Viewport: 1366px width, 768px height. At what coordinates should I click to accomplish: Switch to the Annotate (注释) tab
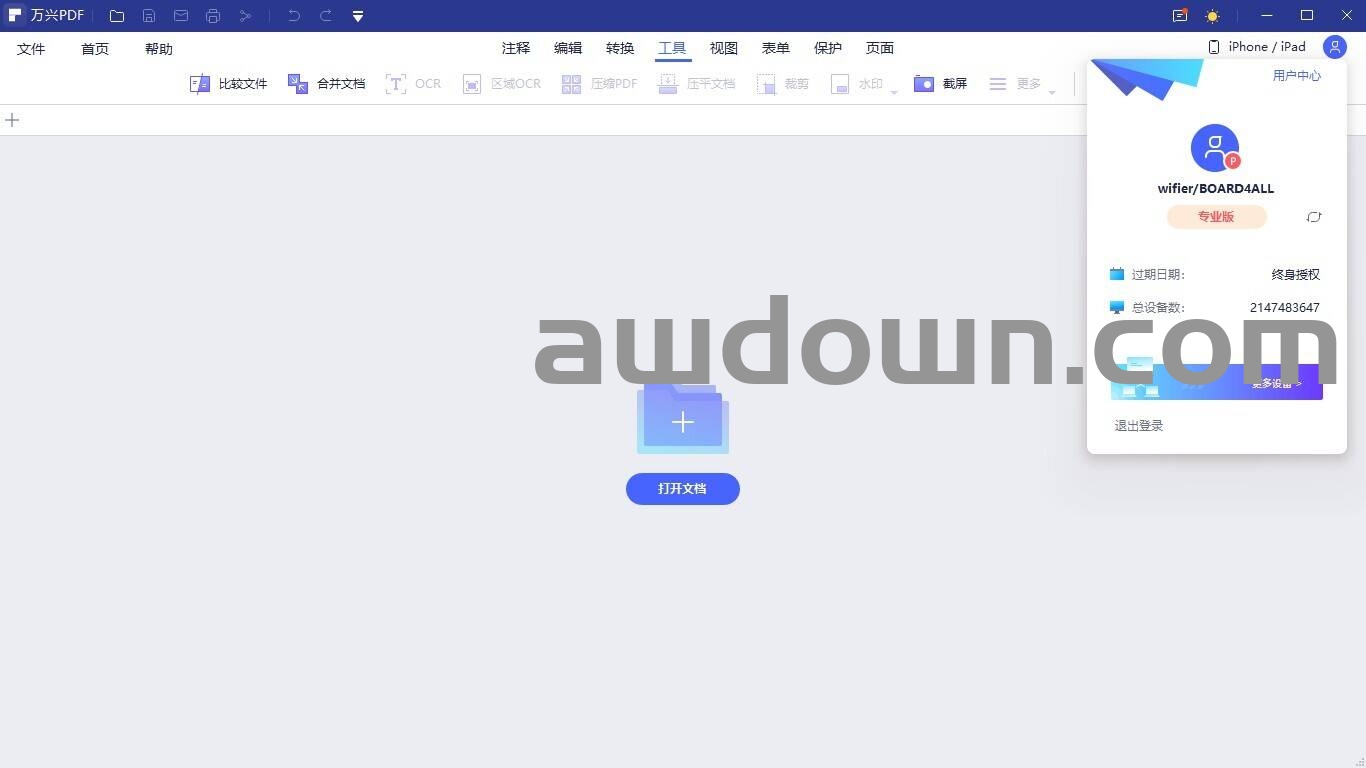click(516, 48)
